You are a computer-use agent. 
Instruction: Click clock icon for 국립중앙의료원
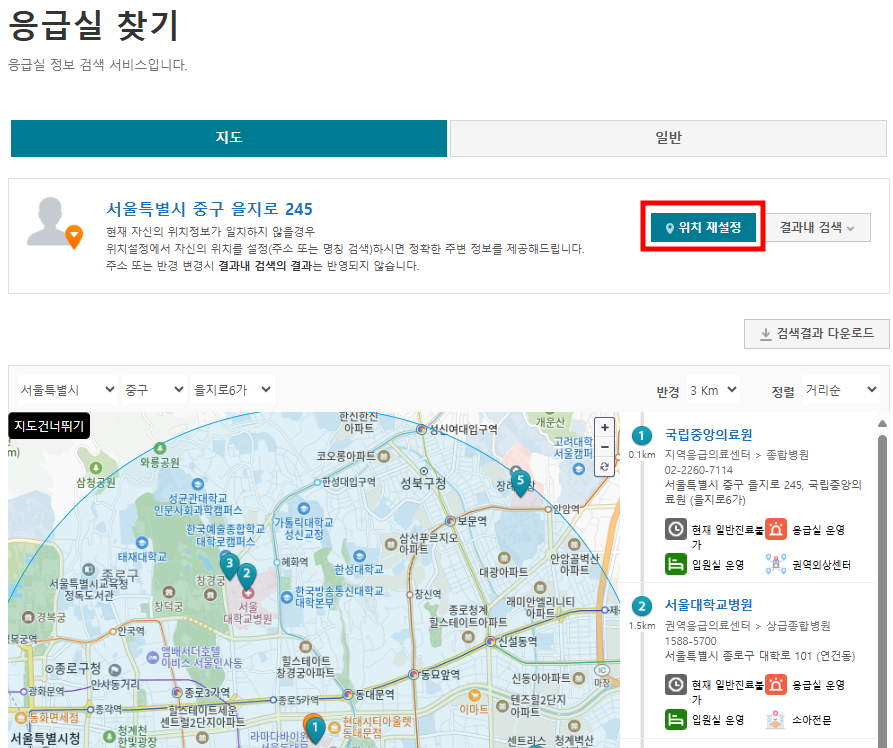[x=675, y=529]
